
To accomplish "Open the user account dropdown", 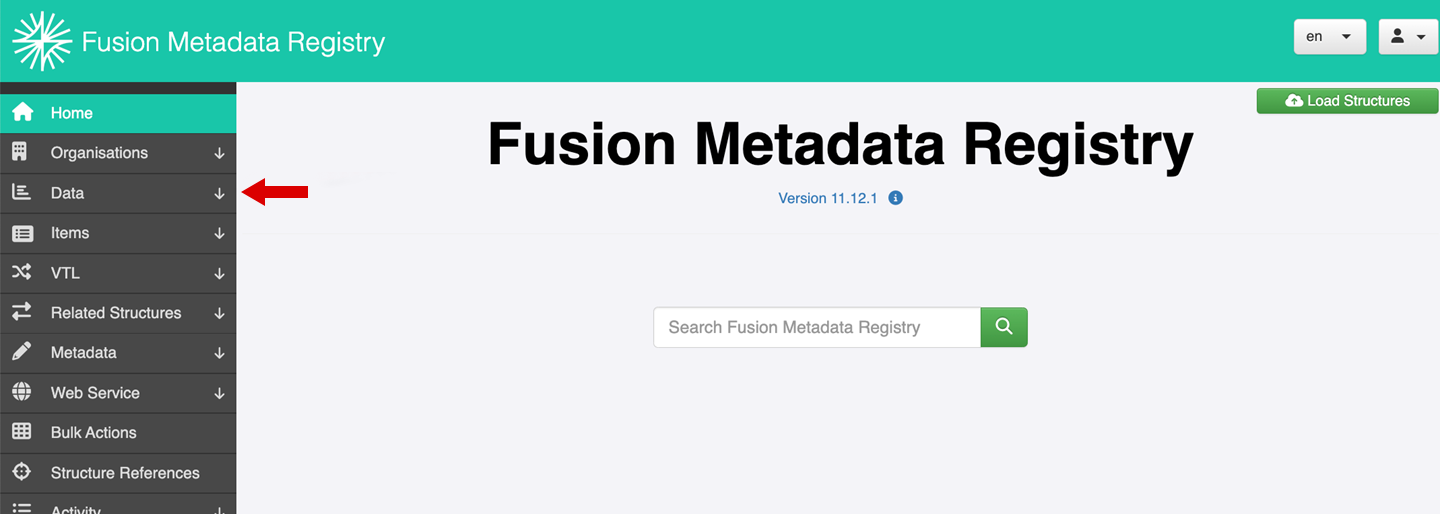I will (x=1408, y=36).
